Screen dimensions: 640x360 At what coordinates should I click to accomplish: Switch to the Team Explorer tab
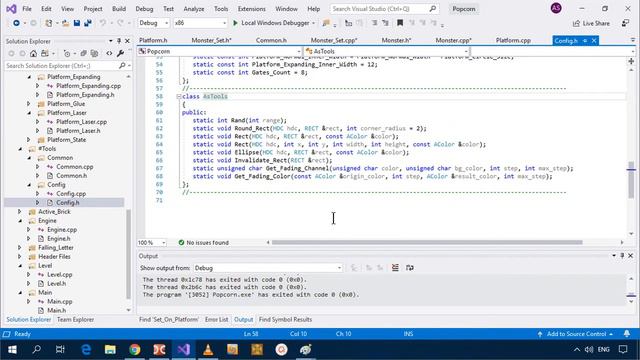[76, 320]
